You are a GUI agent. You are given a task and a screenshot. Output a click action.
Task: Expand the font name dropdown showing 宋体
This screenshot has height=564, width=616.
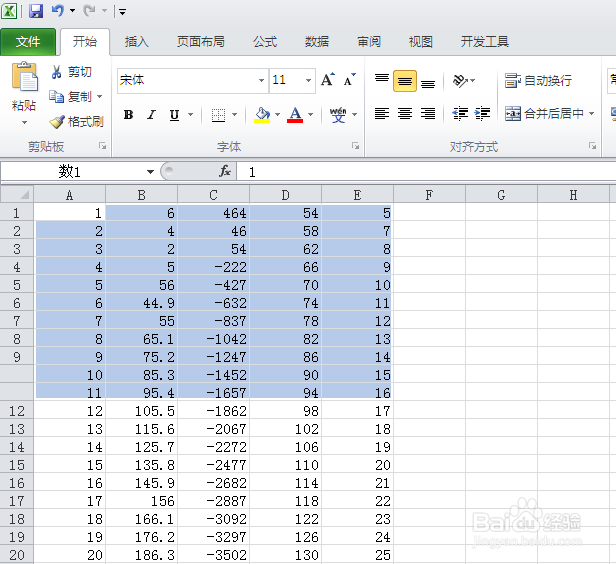(x=261, y=81)
